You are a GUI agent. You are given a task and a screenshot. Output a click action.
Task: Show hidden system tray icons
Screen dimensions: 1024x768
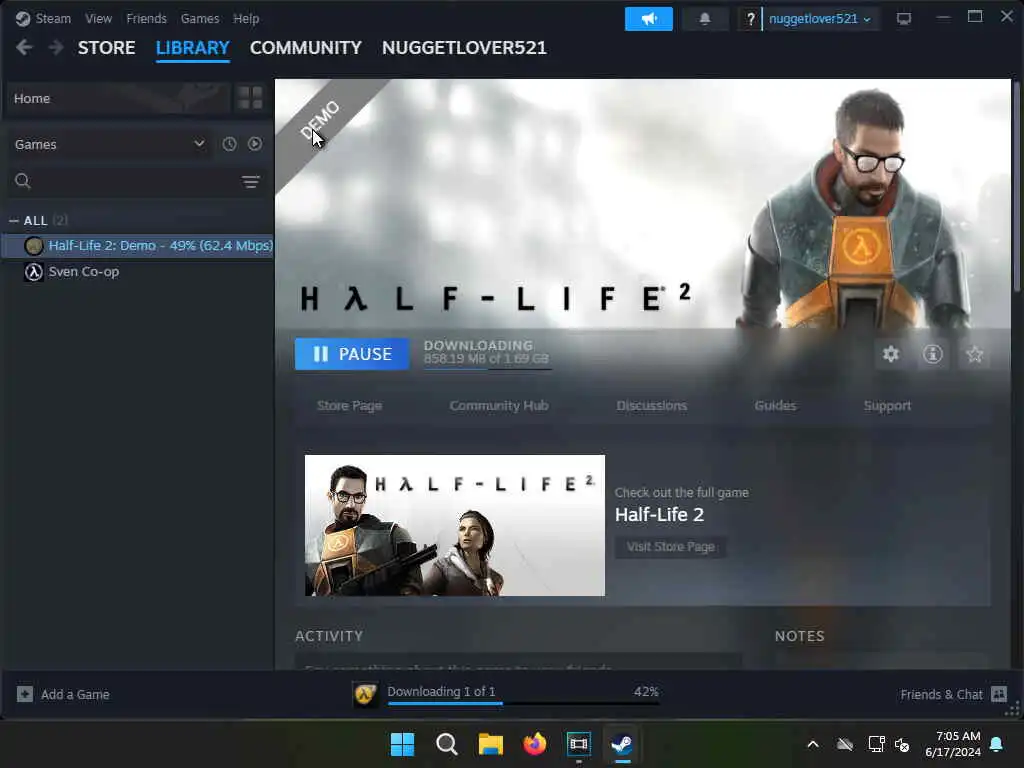click(x=813, y=744)
